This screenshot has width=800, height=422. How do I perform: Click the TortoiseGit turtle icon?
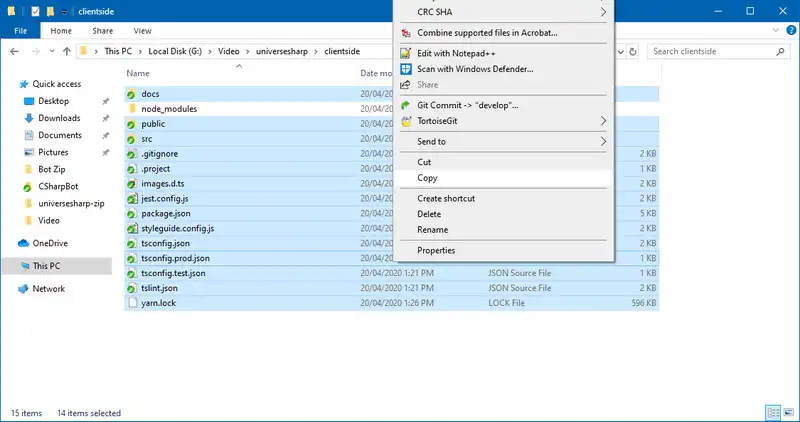[406, 121]
